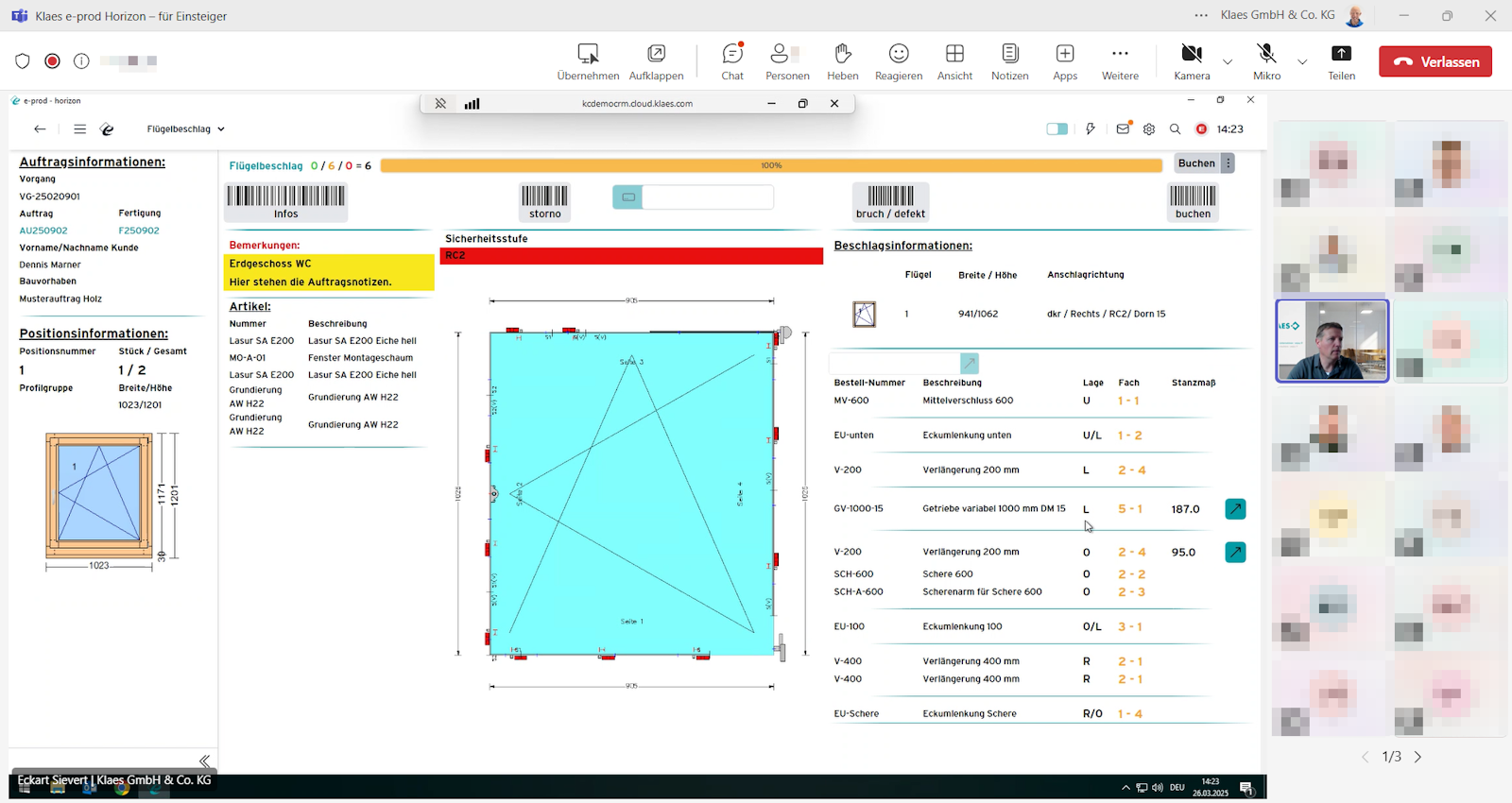Open the Reagieren reactions icon
Viewport: 1512px width, 803px height.
click(x=898, y=61)
